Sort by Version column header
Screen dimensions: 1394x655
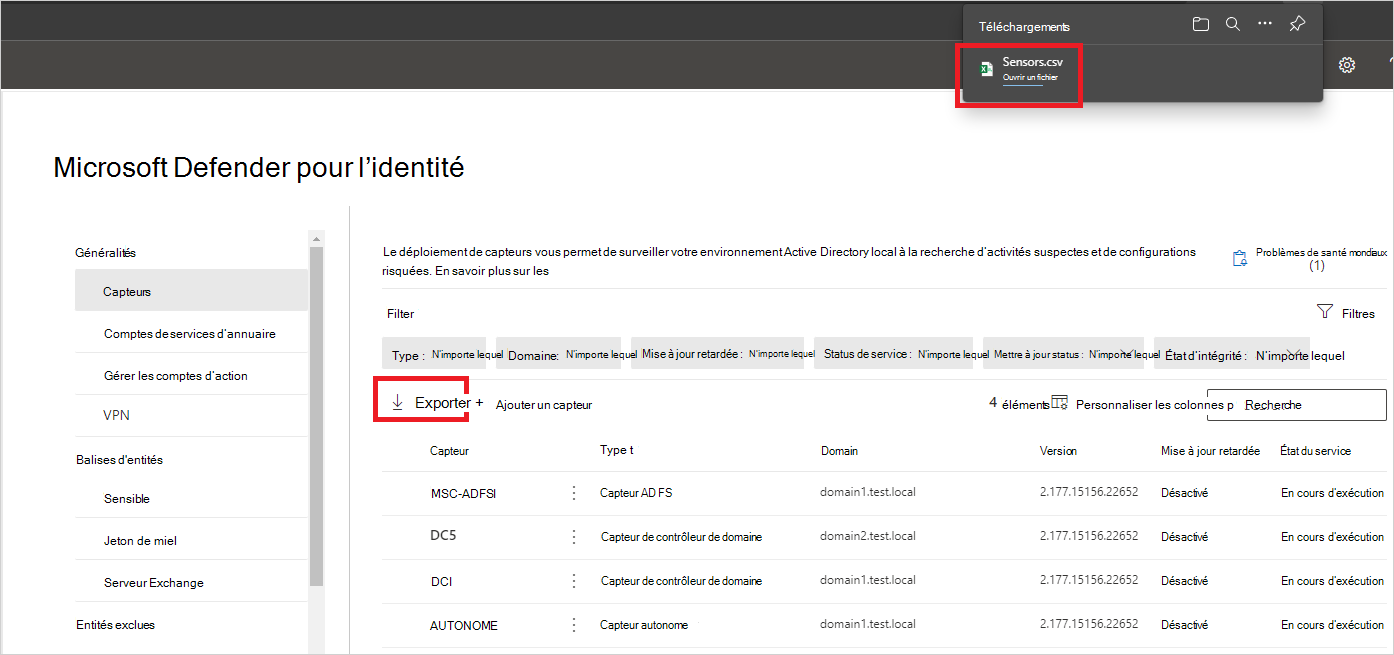[1058, 450]
